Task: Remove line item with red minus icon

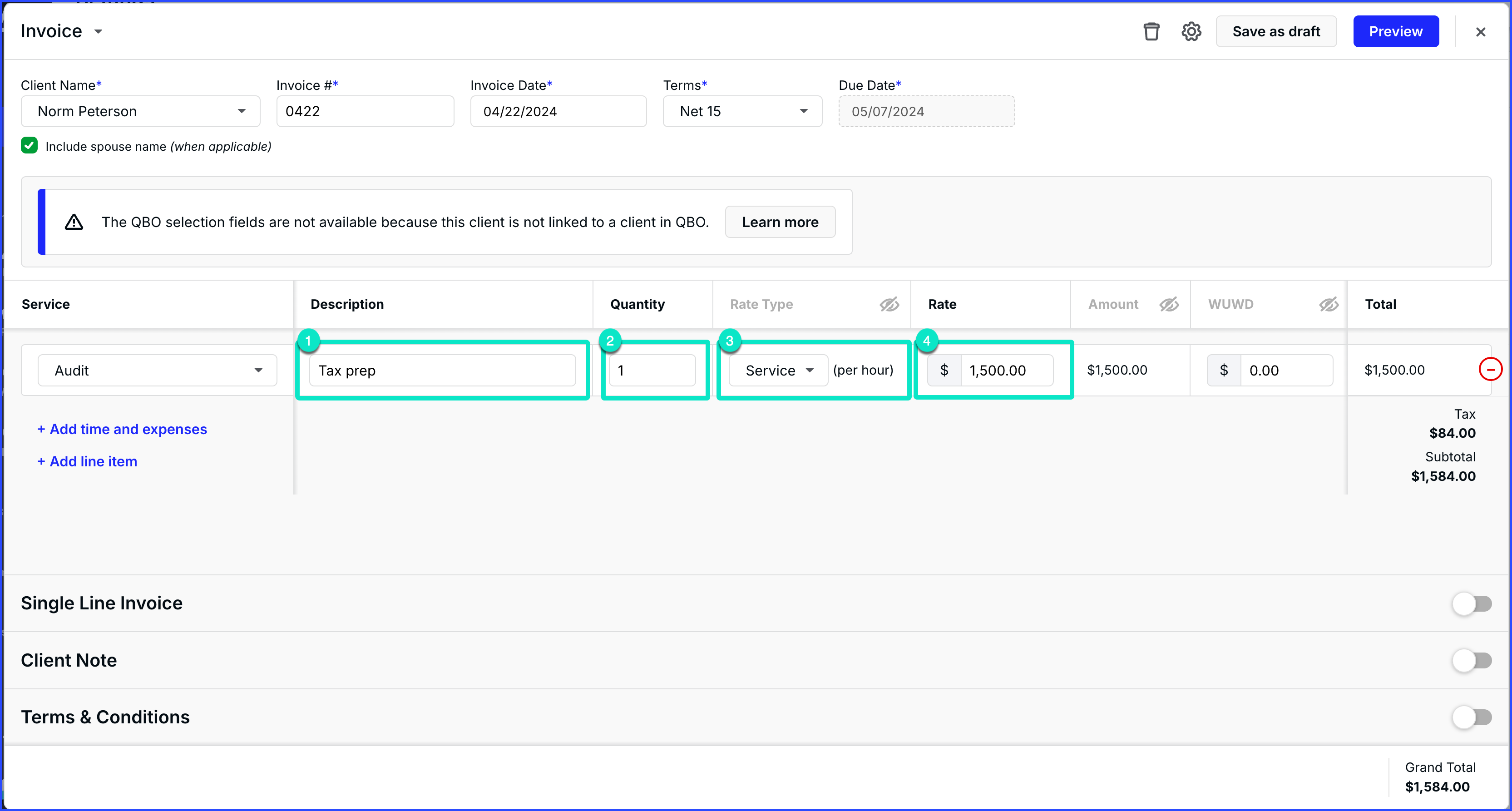Action: point(1490,370)
